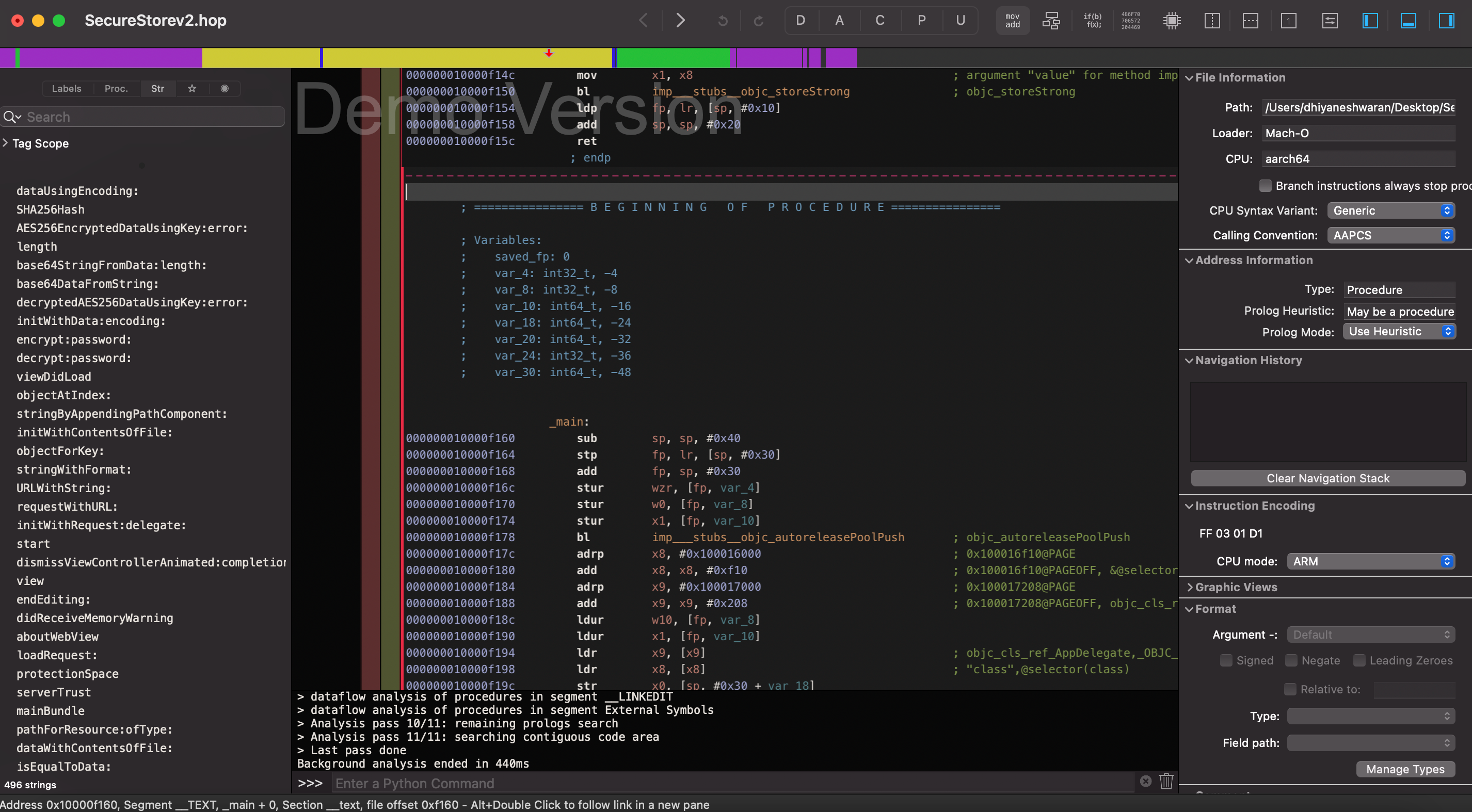This screenshot has height=812, width=1472.
Task: Open the CPU mode ARM dropdown
Action: tap(1370, 561)
